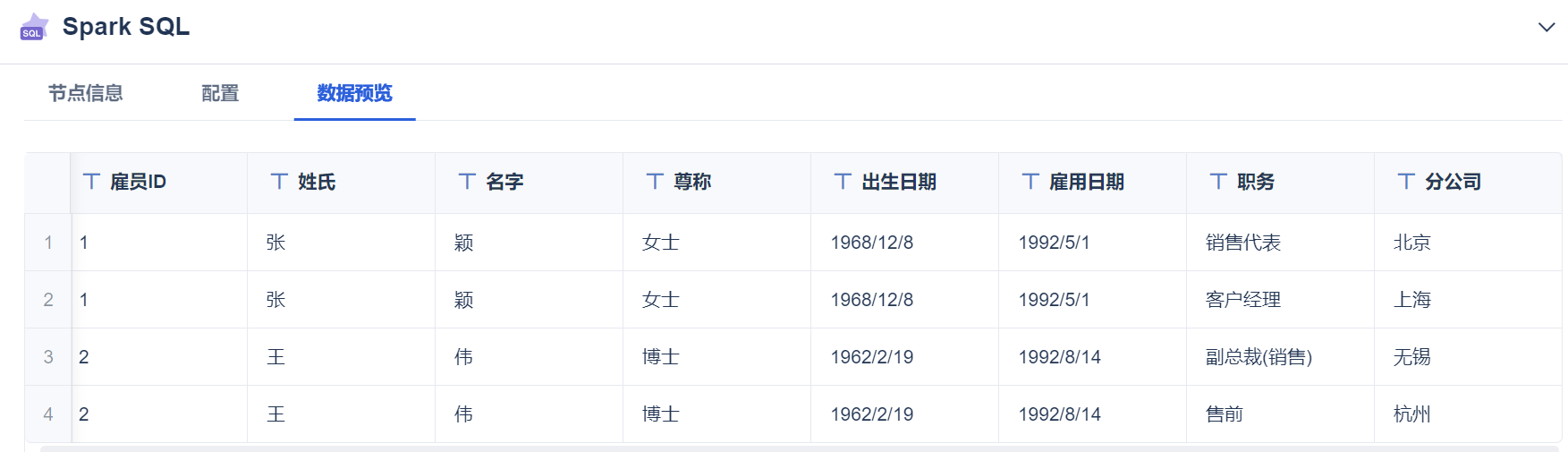Screen dimensions: 1568x452
Task: Click the 销售代表 cell
Action: [1243, 243]
